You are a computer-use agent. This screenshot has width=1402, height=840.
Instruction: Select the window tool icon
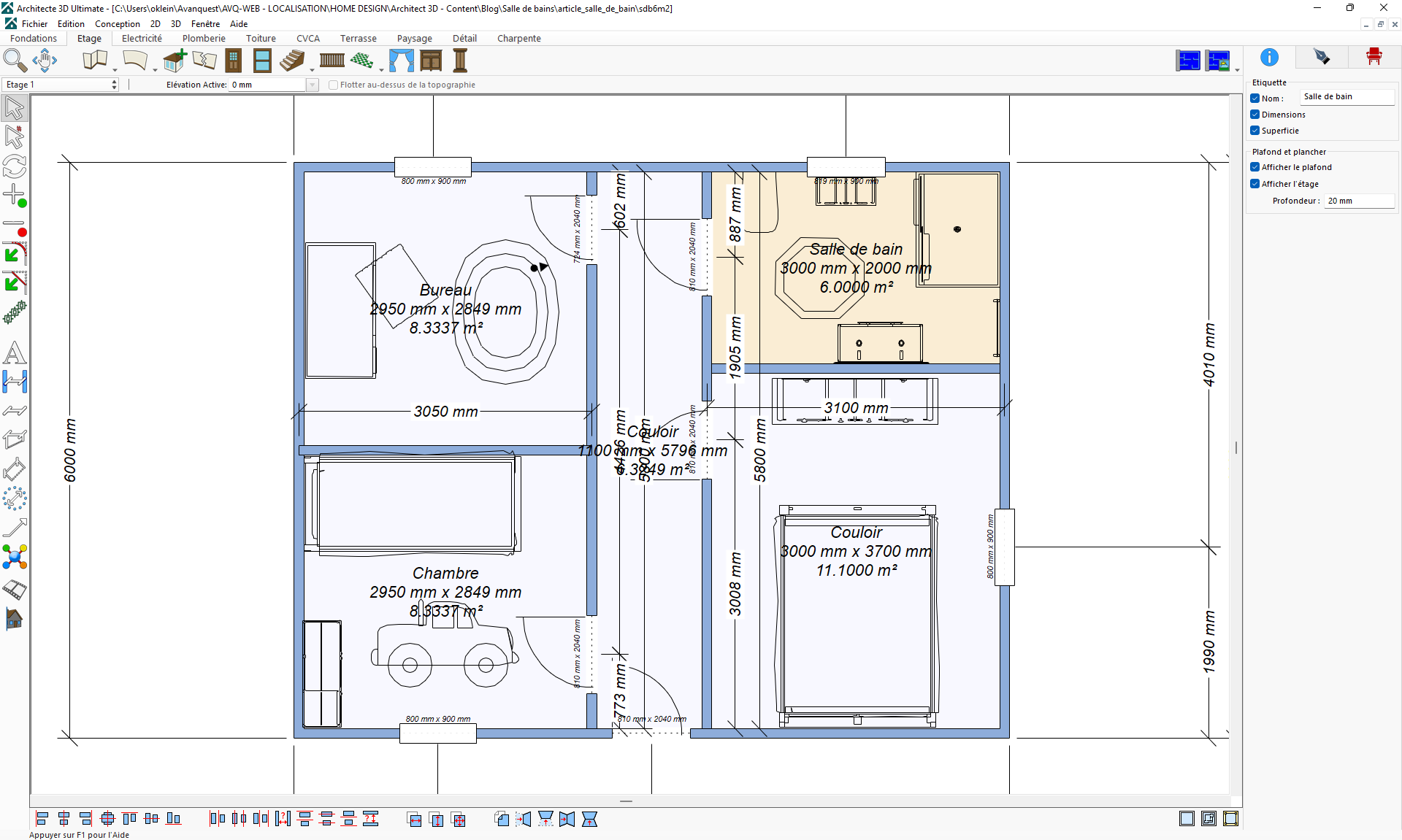[x=262, y=61]
